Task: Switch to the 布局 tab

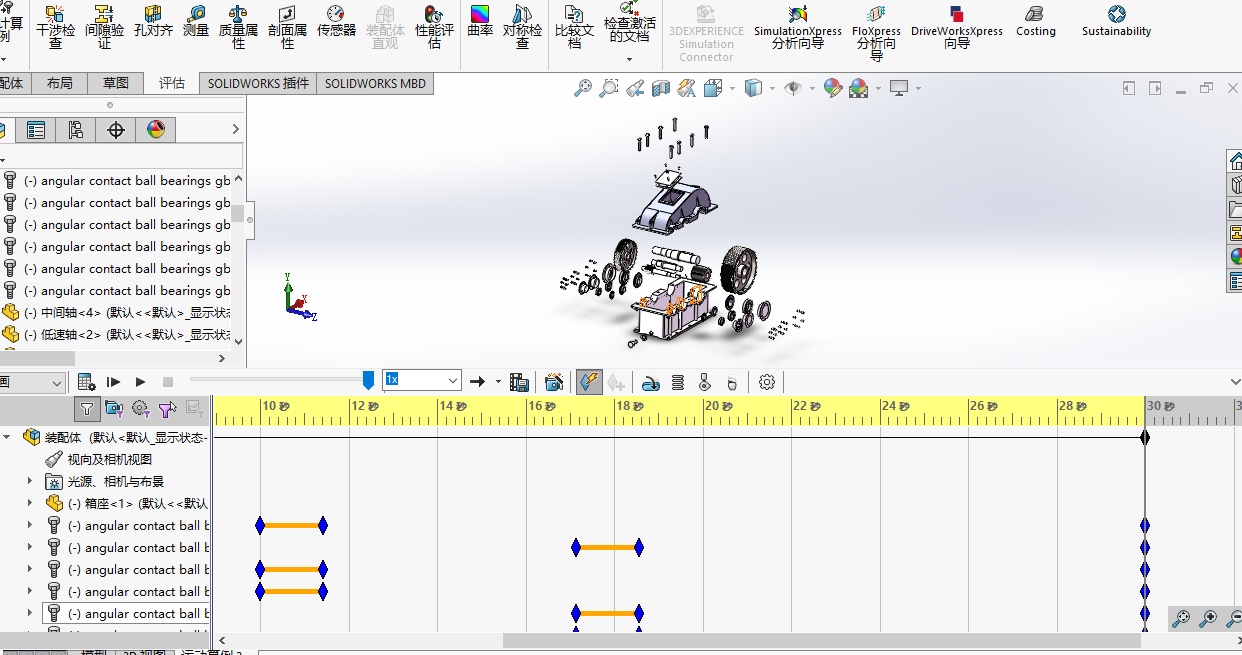Action: pyautogui.click(x=60, y=83)
